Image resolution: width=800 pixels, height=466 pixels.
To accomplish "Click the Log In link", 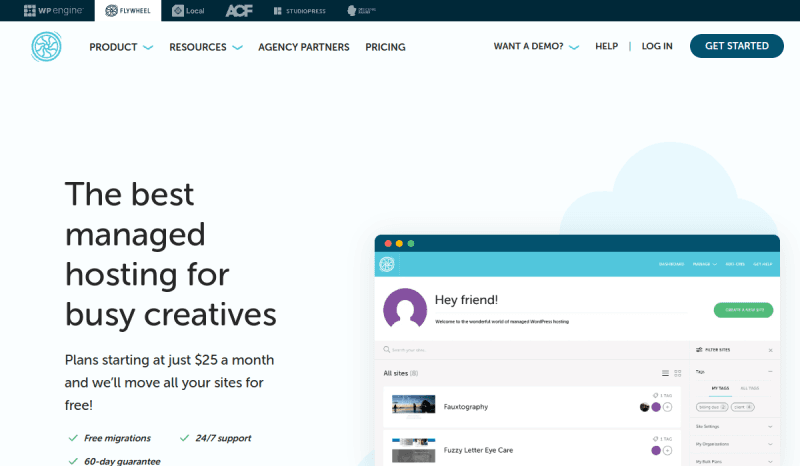I will (x=657, y=47).
